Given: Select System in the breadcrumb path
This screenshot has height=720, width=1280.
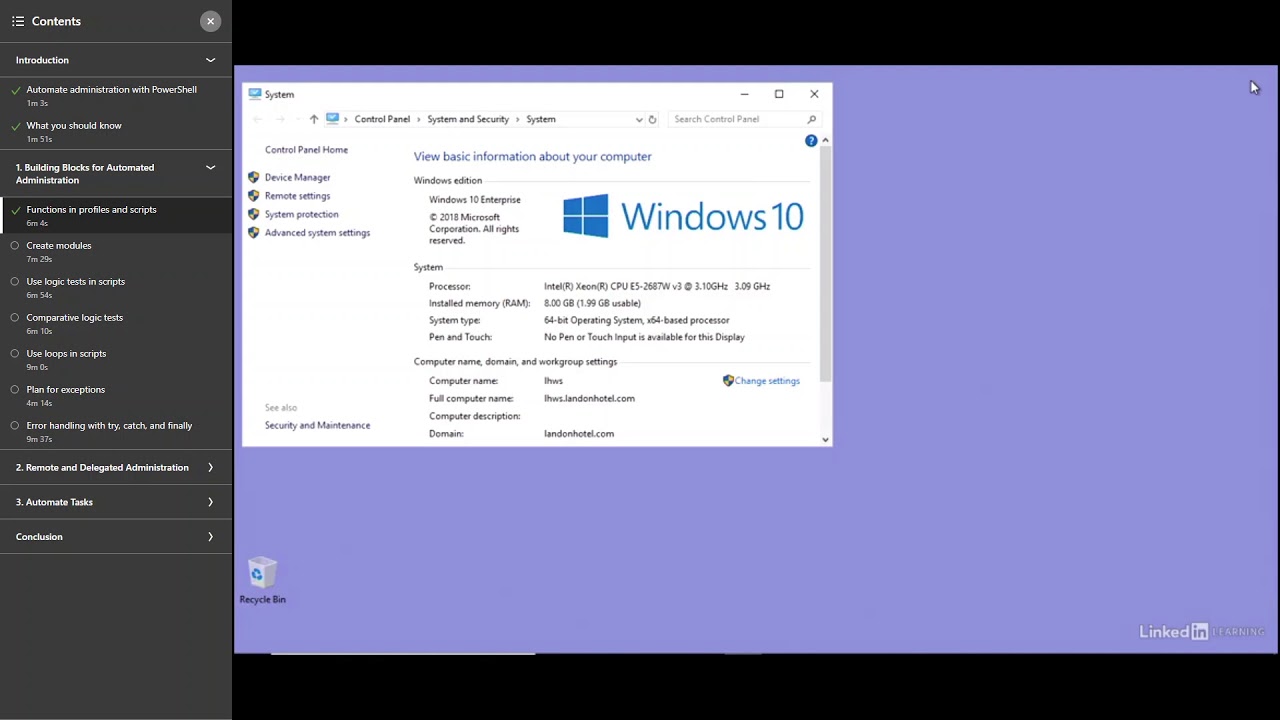Looking at the screenshot, I should [541, 119].
